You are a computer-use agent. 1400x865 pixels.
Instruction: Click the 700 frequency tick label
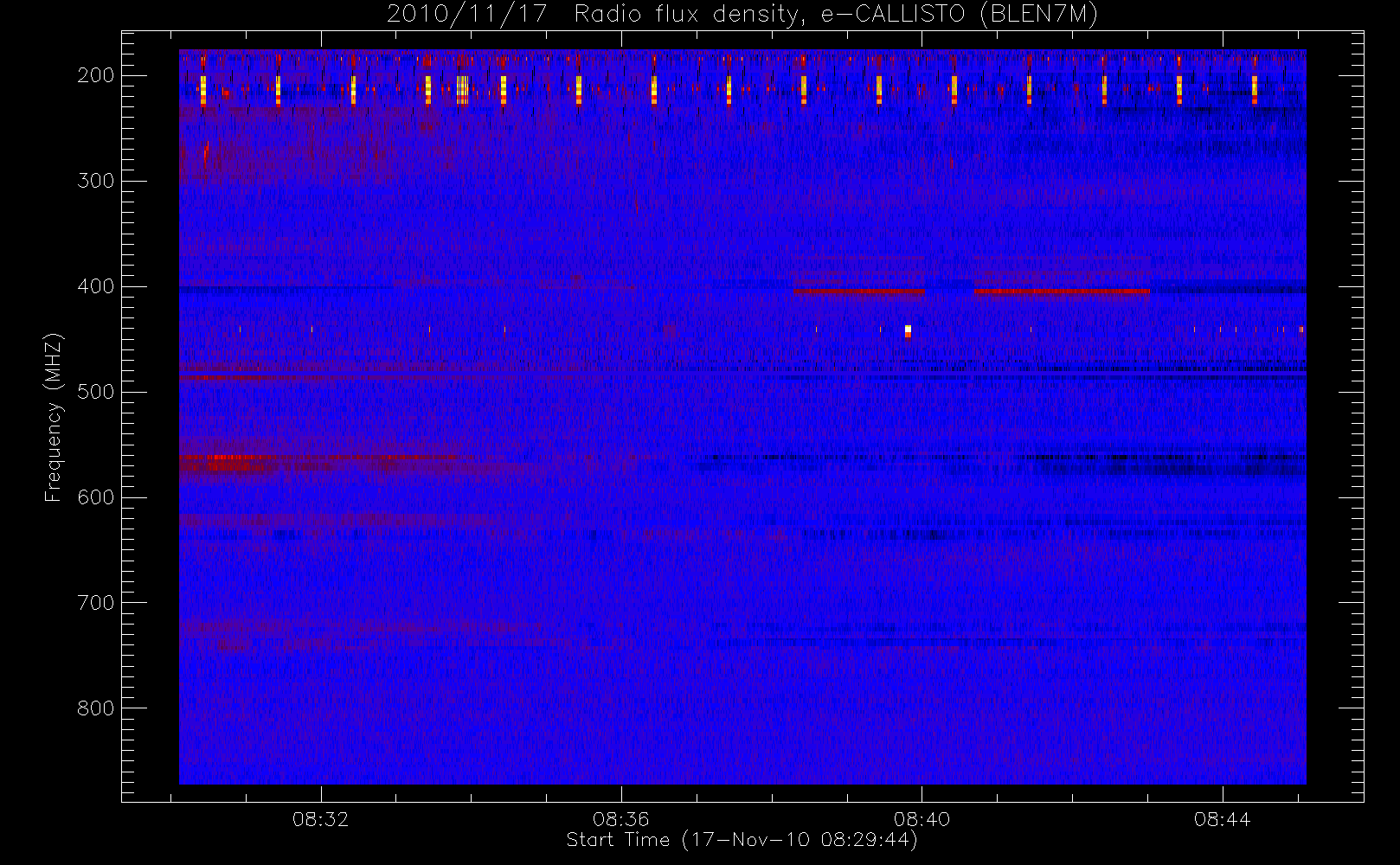tap(96, 603)
